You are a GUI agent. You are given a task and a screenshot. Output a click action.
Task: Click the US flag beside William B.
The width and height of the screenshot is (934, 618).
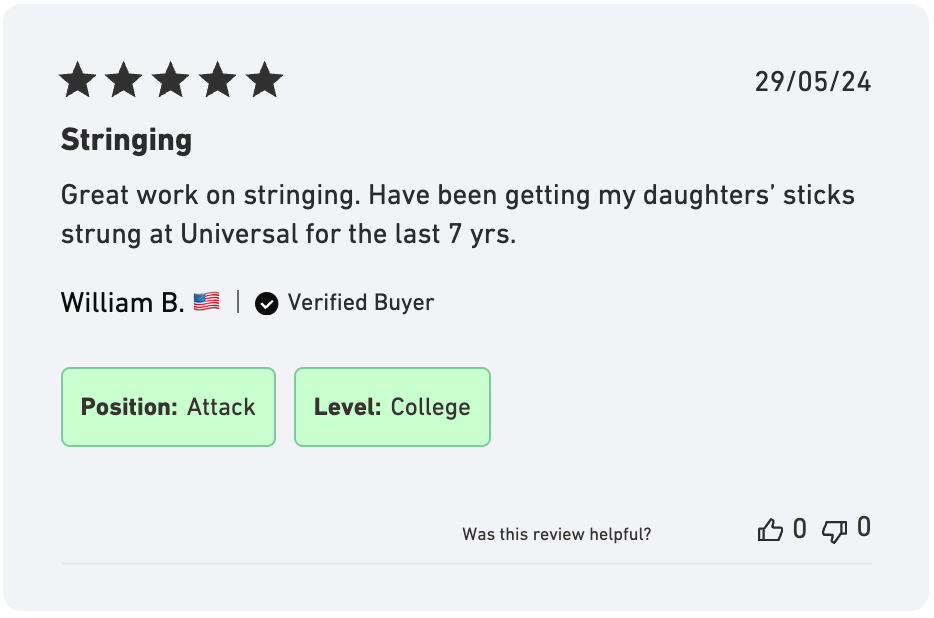pyautogui.click(x=207, y=302)
